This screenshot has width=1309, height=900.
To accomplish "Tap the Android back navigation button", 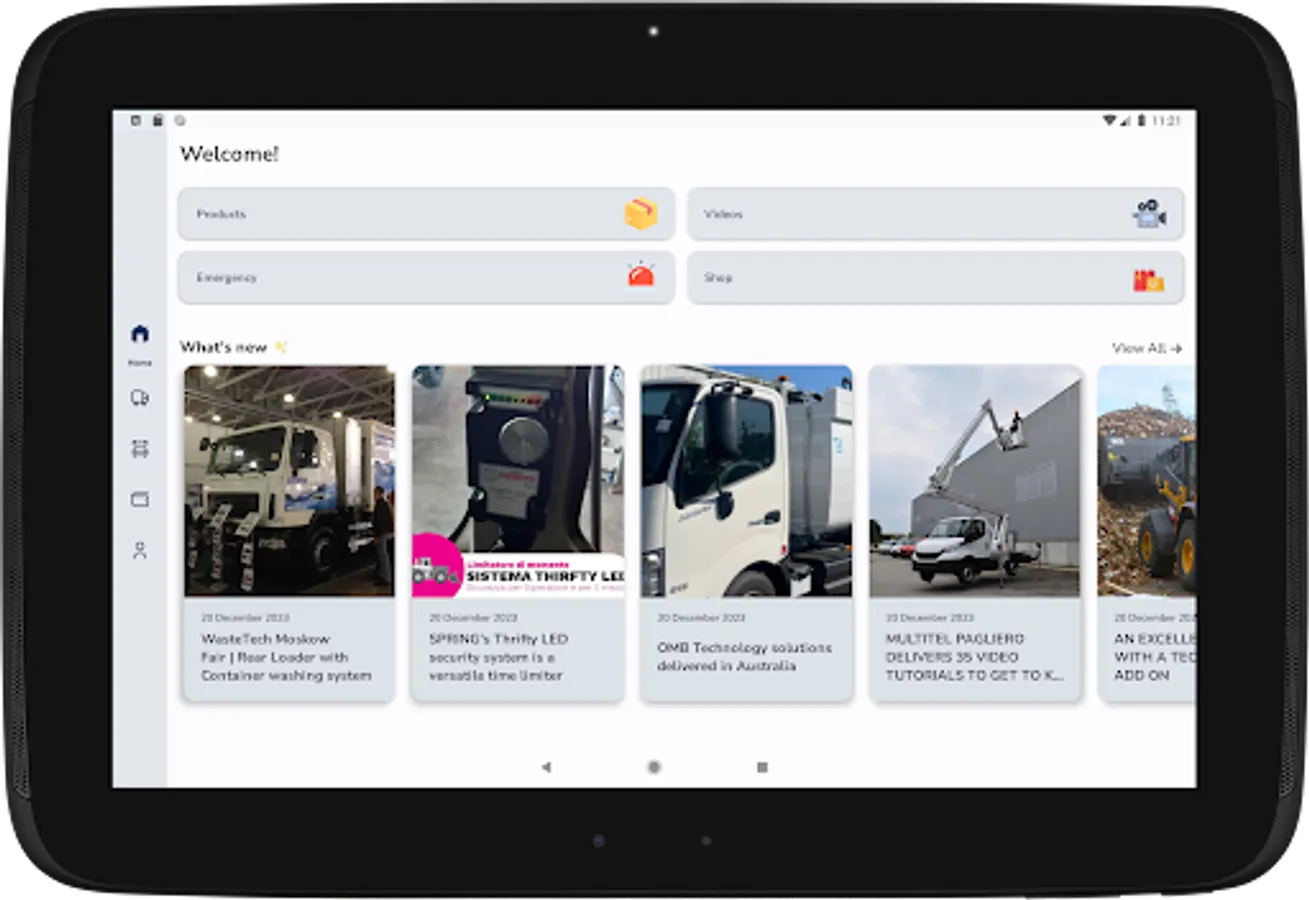I will [x=546, y=765].
